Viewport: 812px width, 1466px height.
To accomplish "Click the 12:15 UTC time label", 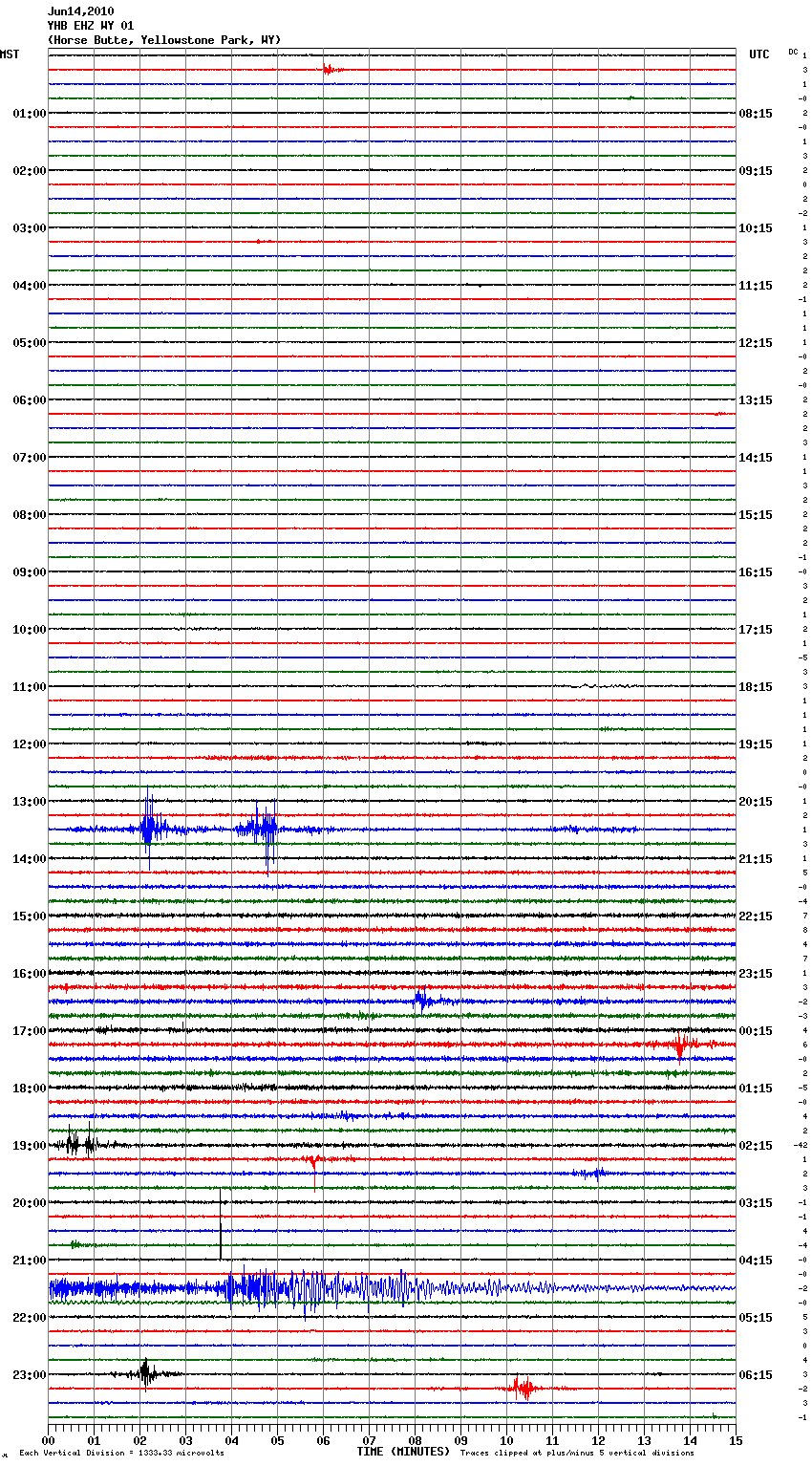I will pyautogui.click(x=756, y=343).
